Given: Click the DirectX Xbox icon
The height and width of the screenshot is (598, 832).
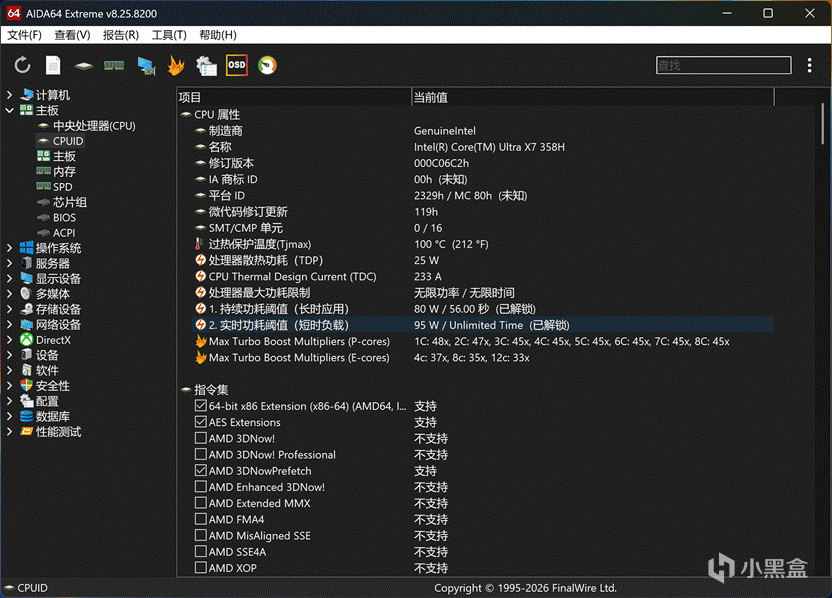Looking at the screenshot, I should (x=27, y=340).
